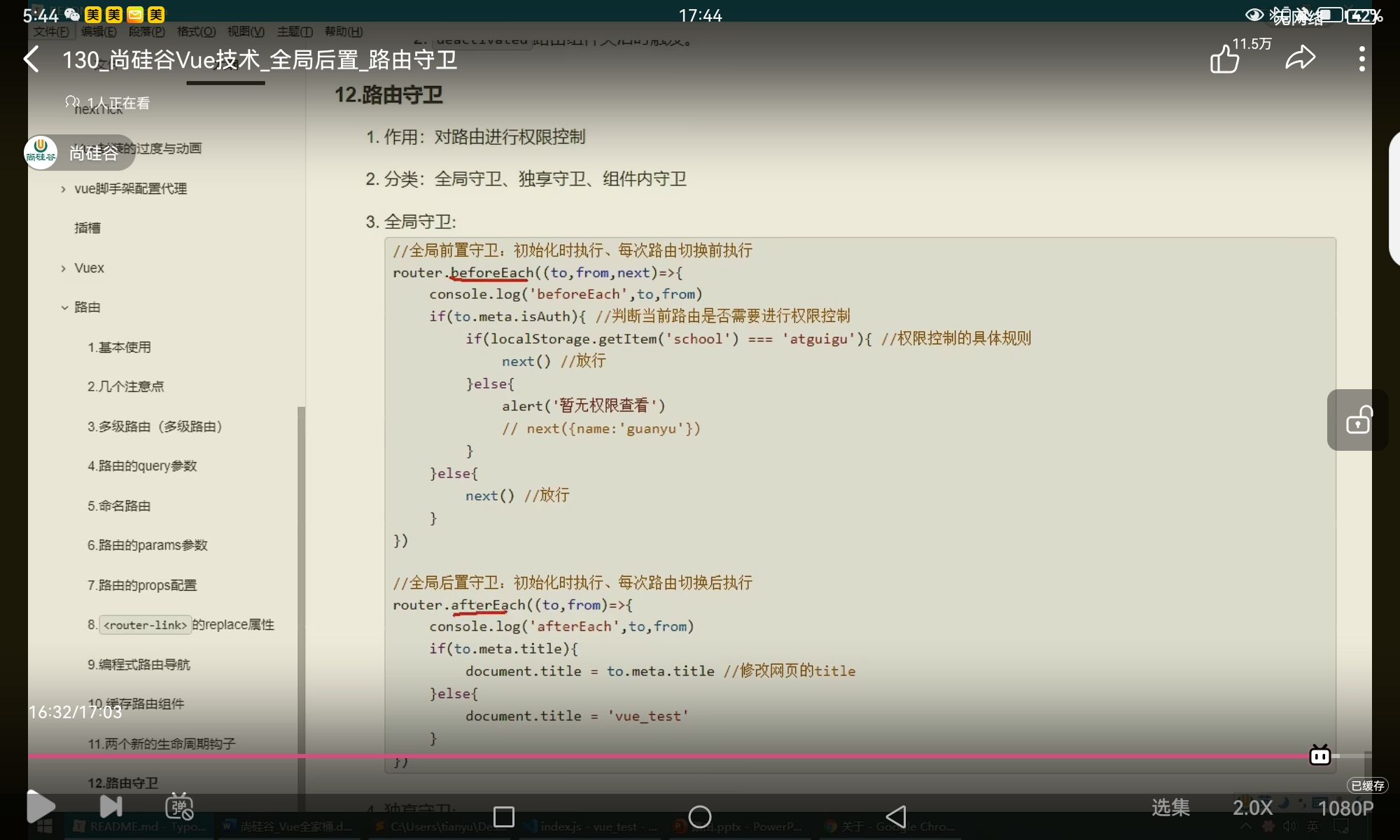Select 5.命名路由 in the outline
The width and height of the screenshot is (1400, 840).
[x=119, y=505]
